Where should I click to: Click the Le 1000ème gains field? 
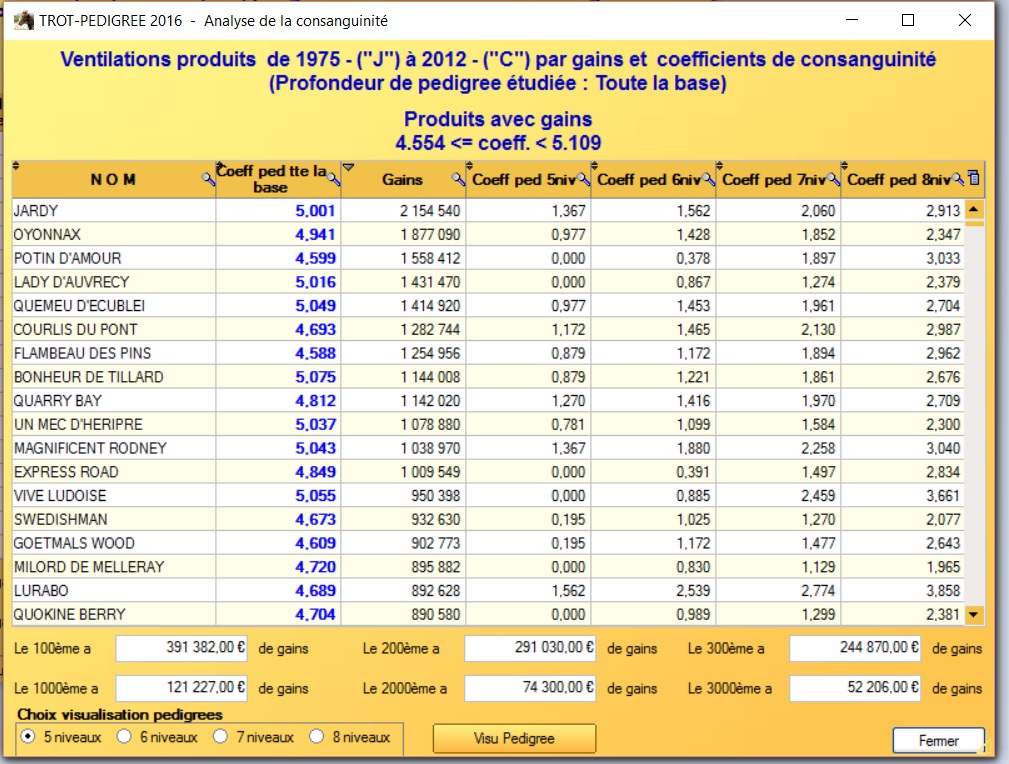(181, 688)
